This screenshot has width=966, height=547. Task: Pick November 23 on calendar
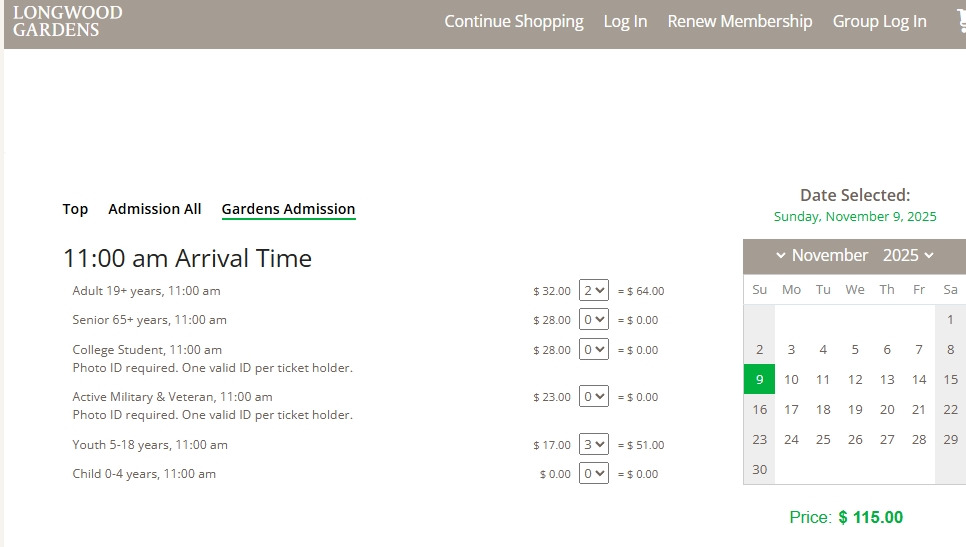coord(760,440)
